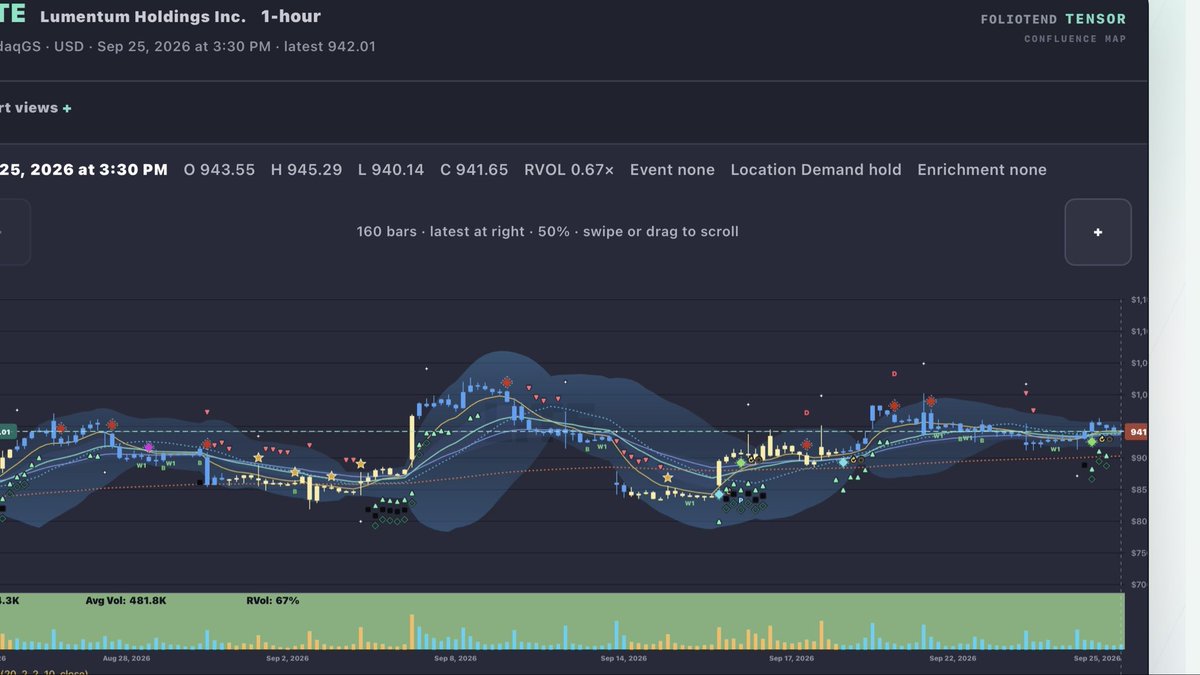The width and height of the screenshot is (1200, 675).
Task: Select red burst marker at the Sep 8 peak
Action: pyautogui.click(x=508, y=382)
